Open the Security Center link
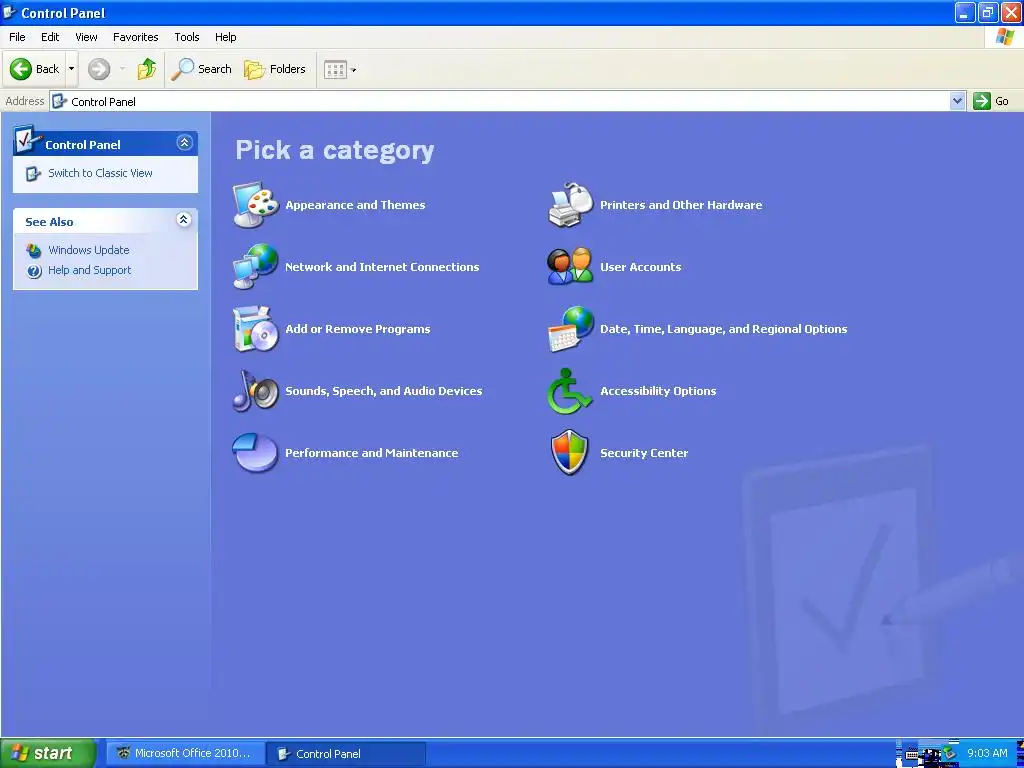This screenshot has width=1024, height=768. click(x=644, y=453)
